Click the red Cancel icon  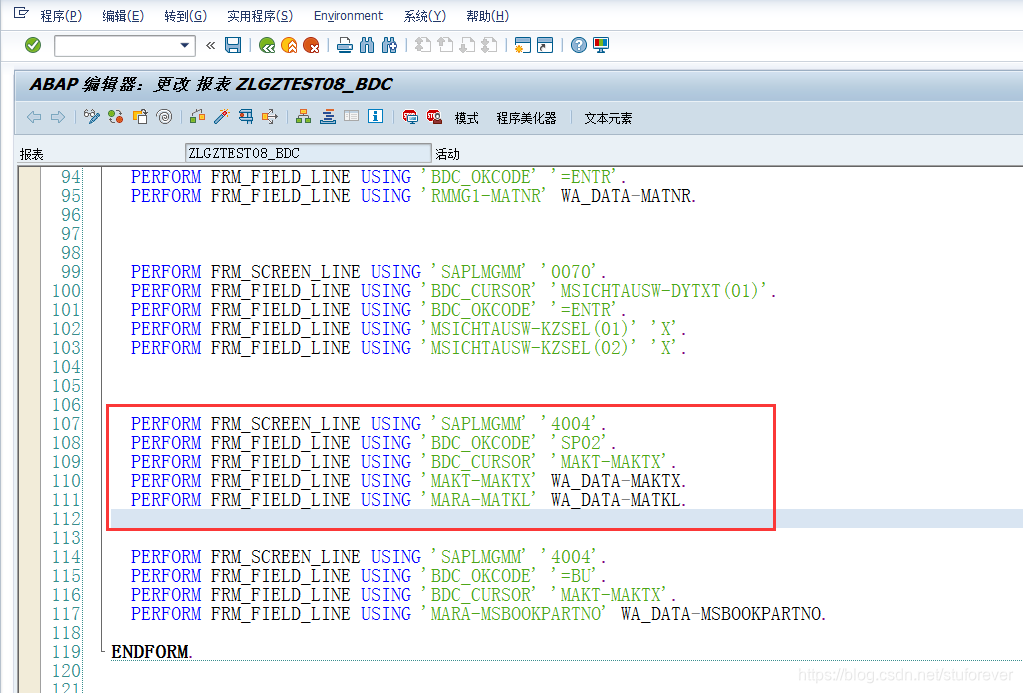click(311, 45)
